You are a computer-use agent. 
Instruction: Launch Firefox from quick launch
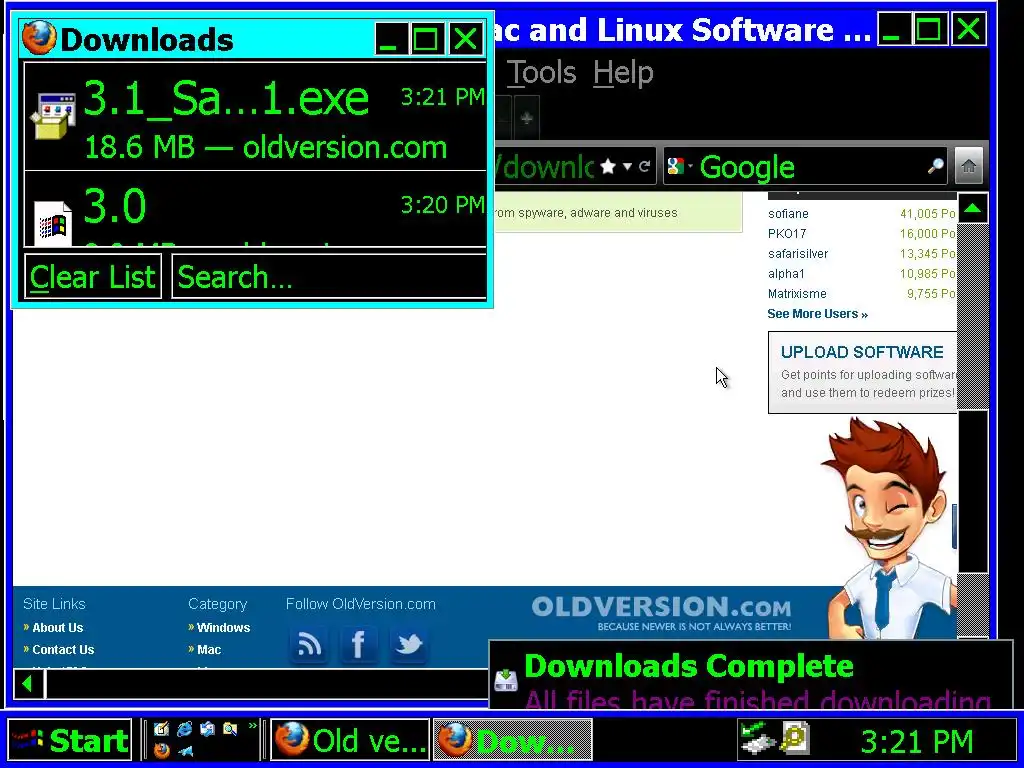pyautogui.click(x=161, y=750)
